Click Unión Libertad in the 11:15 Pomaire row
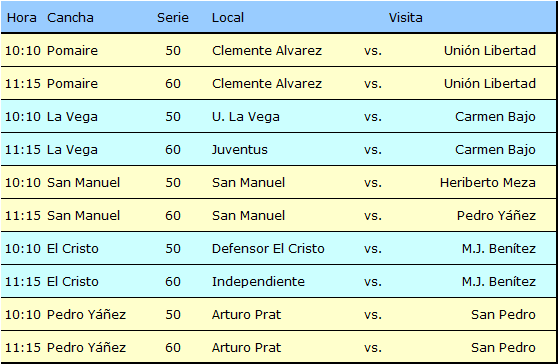 [490, 84]
